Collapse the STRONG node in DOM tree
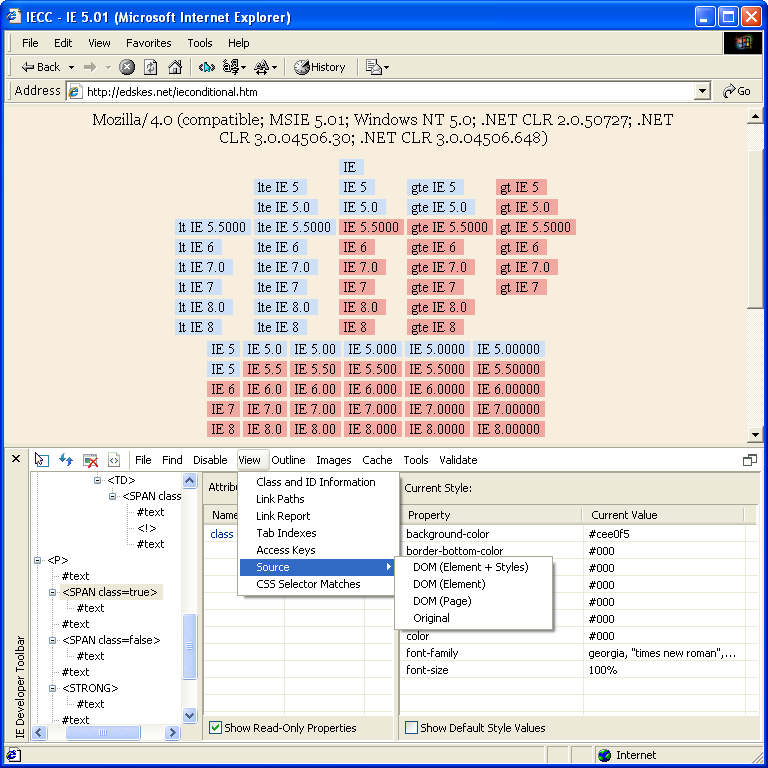The height and width of the screenshot is (768, 768). [53, 688]
